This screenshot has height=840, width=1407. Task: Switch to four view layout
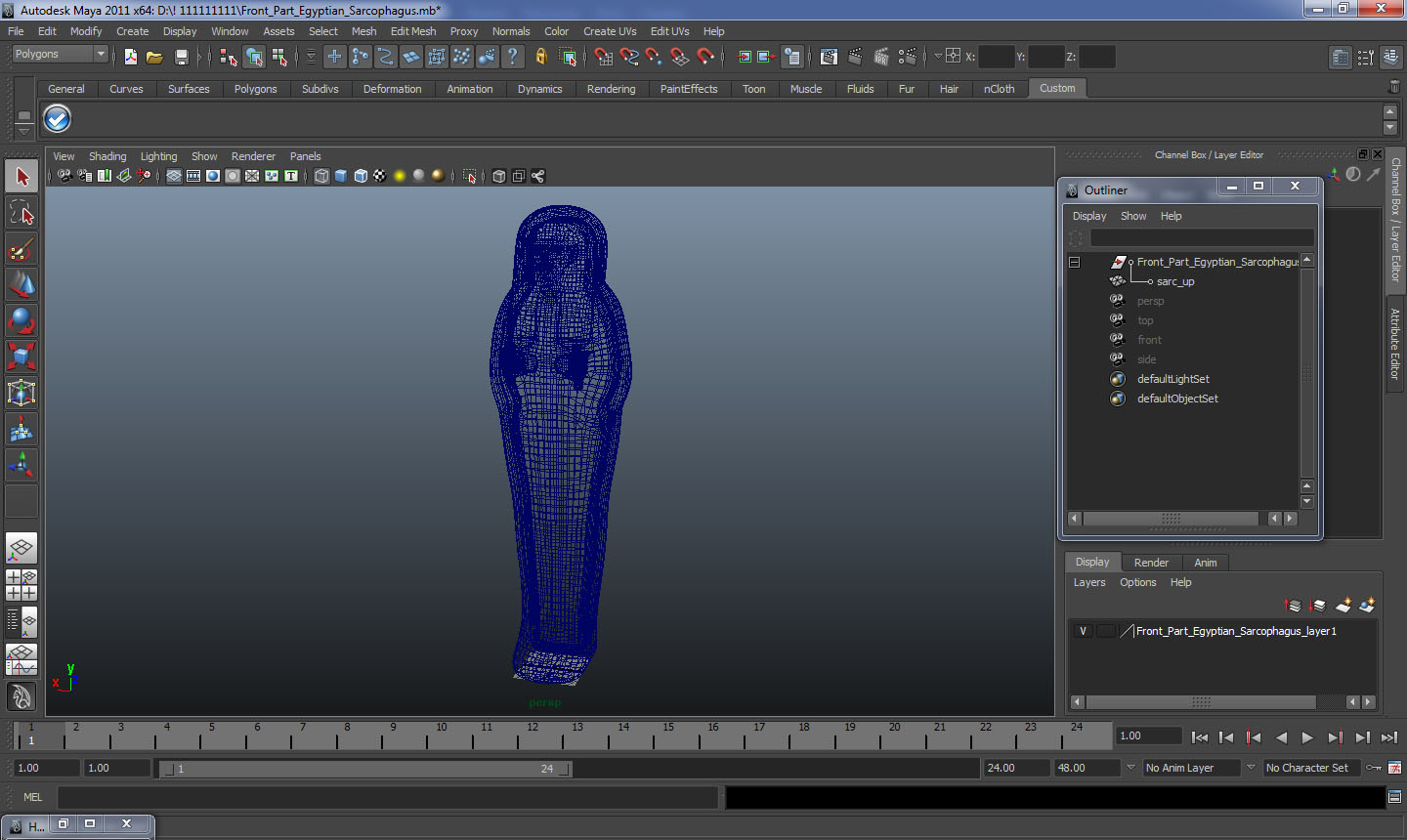pyautogui.click(x=21, y=585)
